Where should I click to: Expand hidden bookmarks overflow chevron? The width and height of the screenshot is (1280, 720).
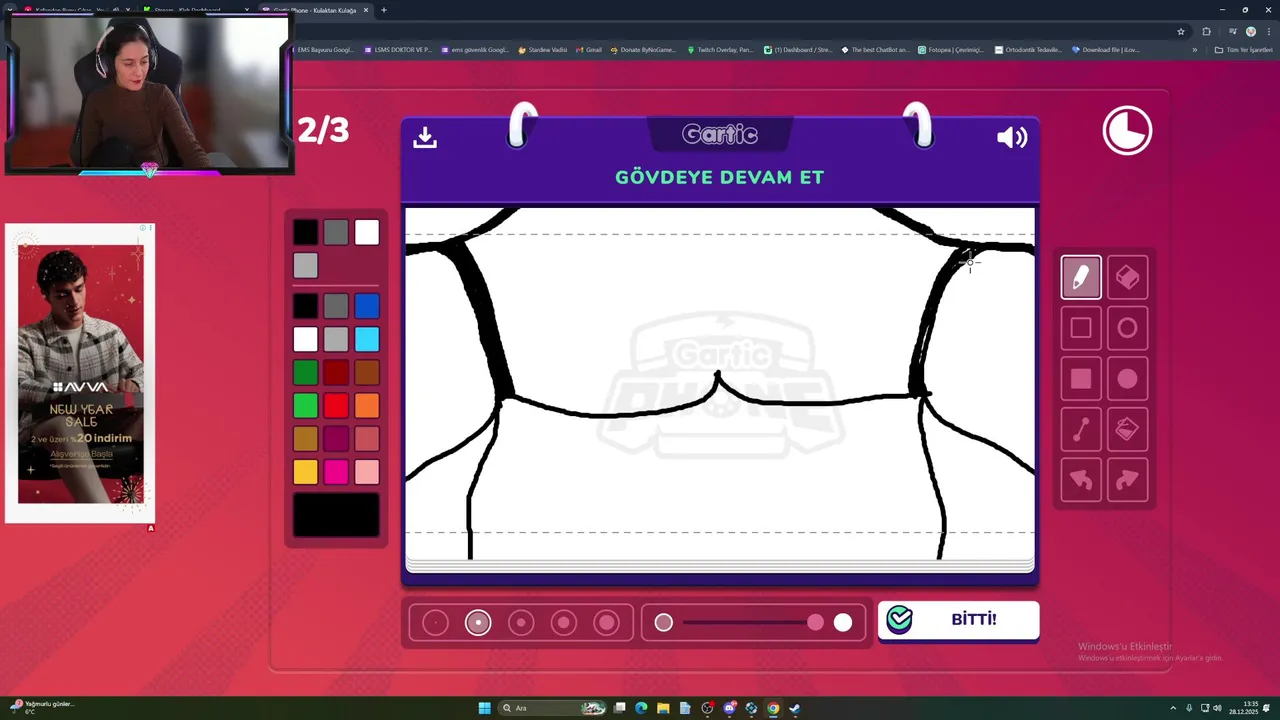(x=1194, y=49)
